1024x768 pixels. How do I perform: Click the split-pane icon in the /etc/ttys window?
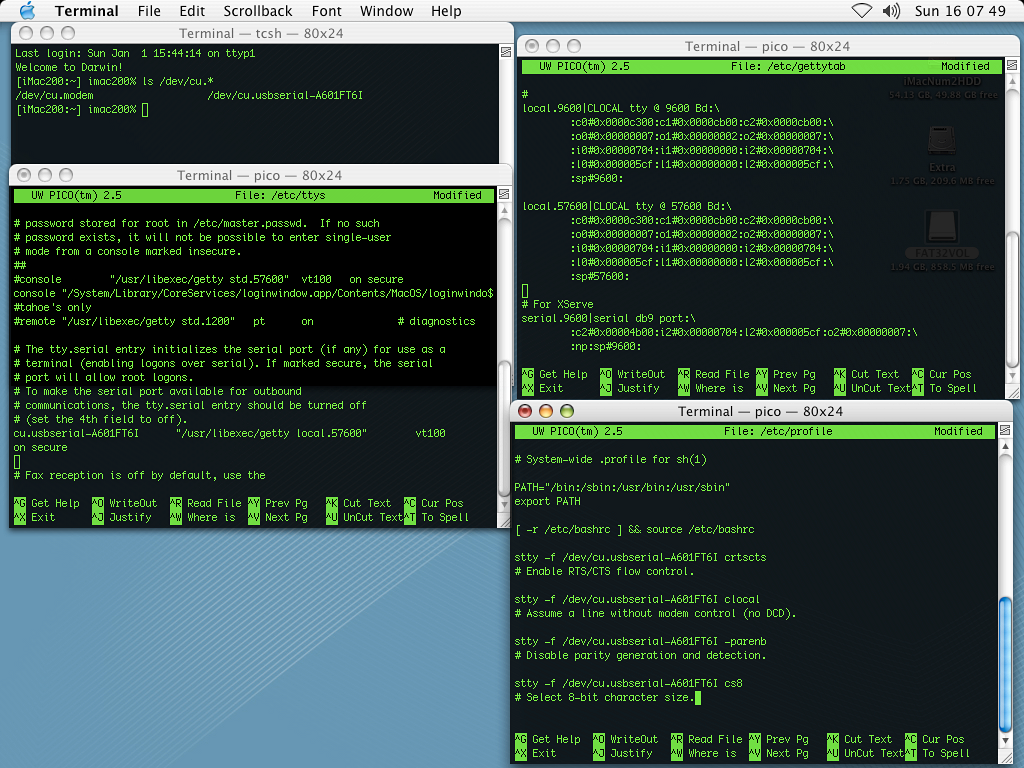pyautogui.click(x=504, y=194)
